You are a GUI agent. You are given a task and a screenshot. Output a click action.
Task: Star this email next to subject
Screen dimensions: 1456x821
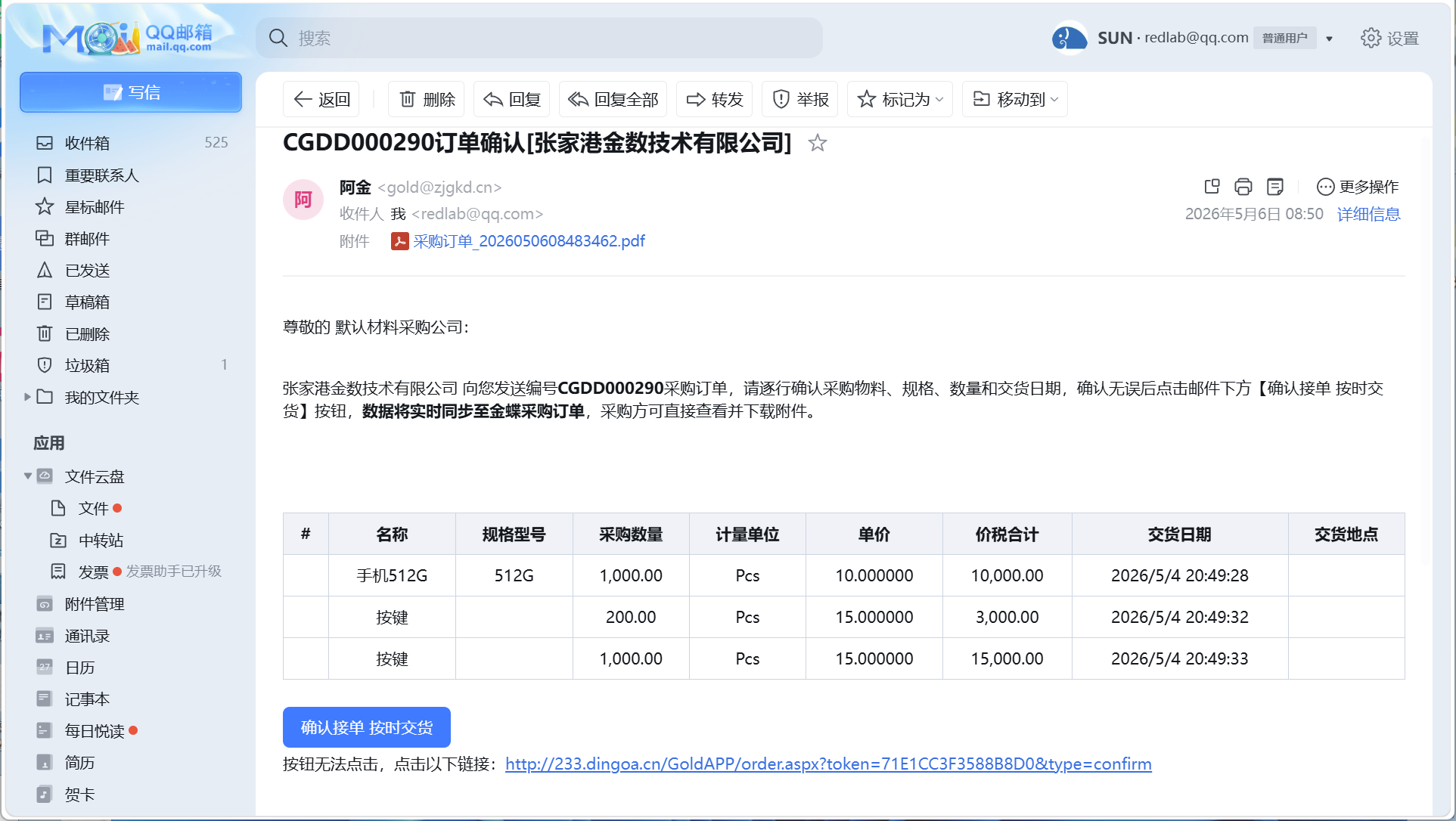(817, 143)
